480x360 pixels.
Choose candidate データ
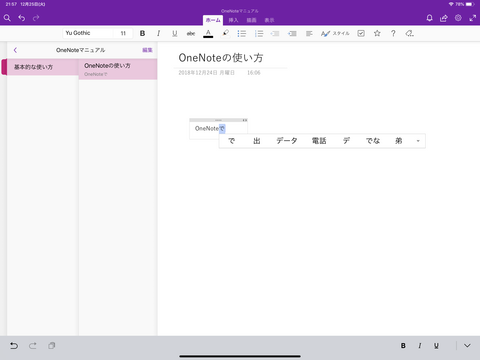[287, 141]
